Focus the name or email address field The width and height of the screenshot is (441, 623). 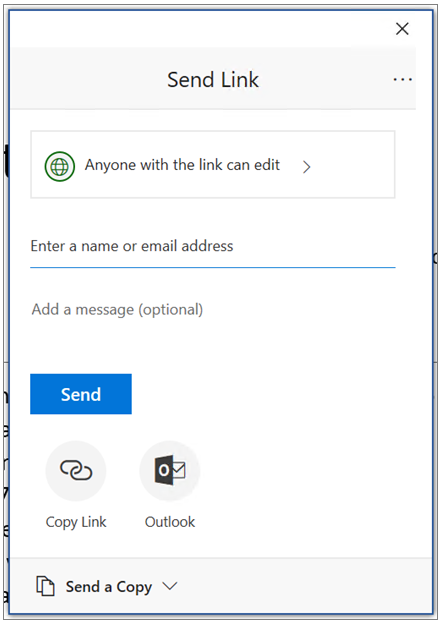coord(213,246)
